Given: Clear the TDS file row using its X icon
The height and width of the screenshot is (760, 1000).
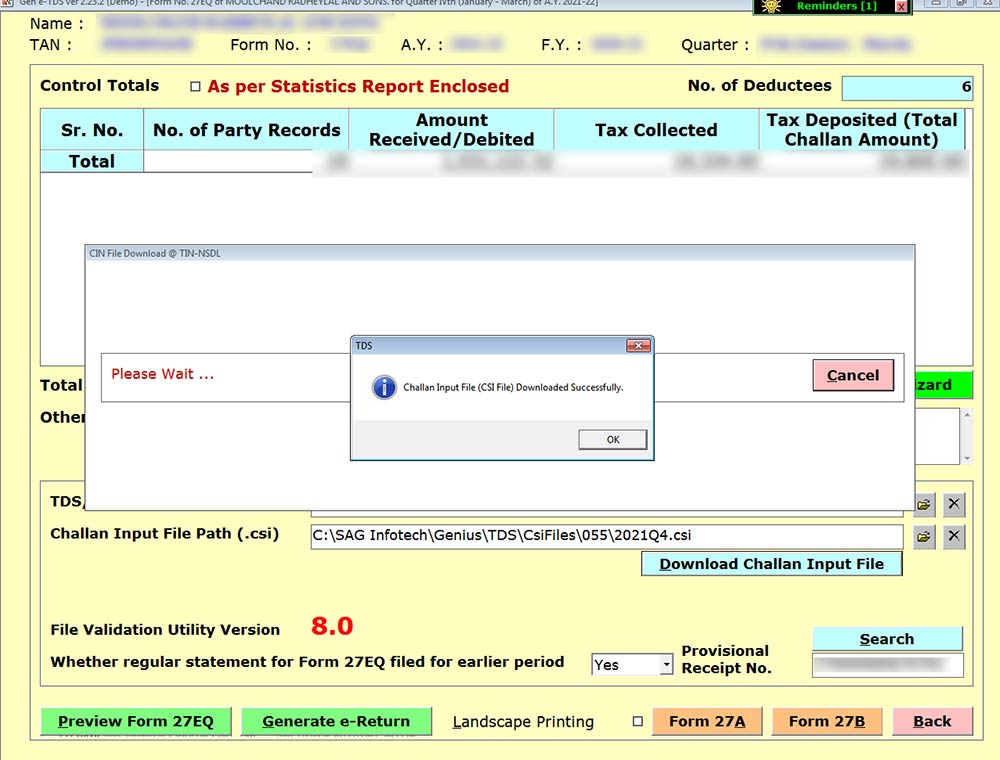Looking at the screenshot, I should tap(954, 504).
